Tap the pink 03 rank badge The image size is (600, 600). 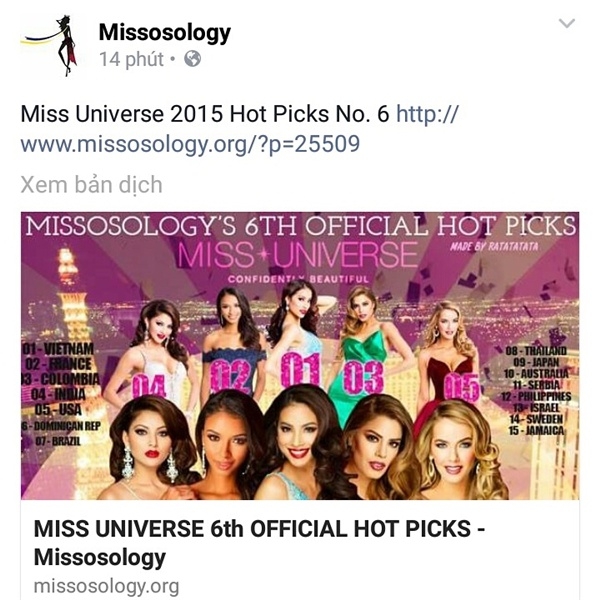coord(364,377)
